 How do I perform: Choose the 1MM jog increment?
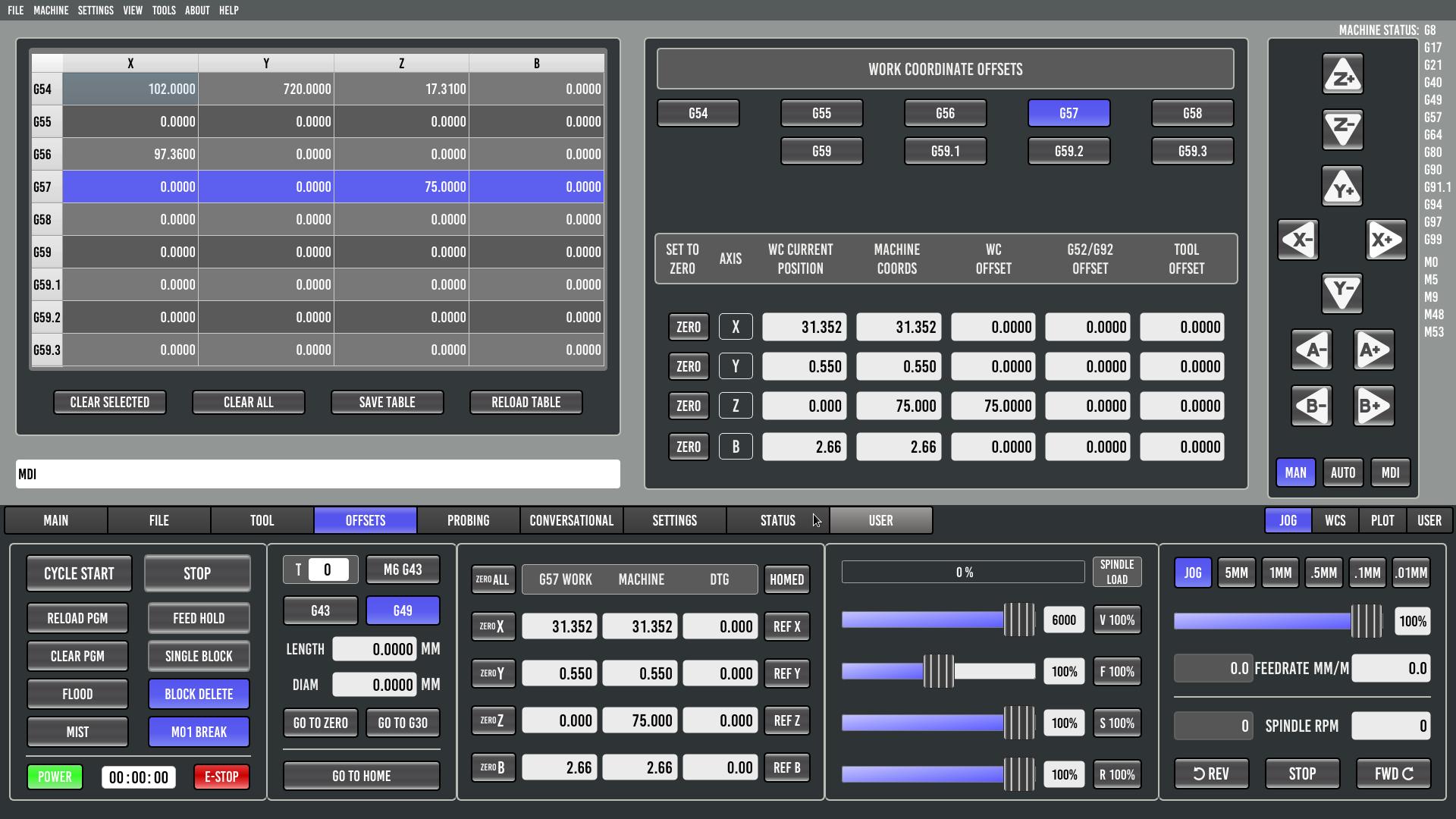pyautogui.click(x=1280, y=573)
